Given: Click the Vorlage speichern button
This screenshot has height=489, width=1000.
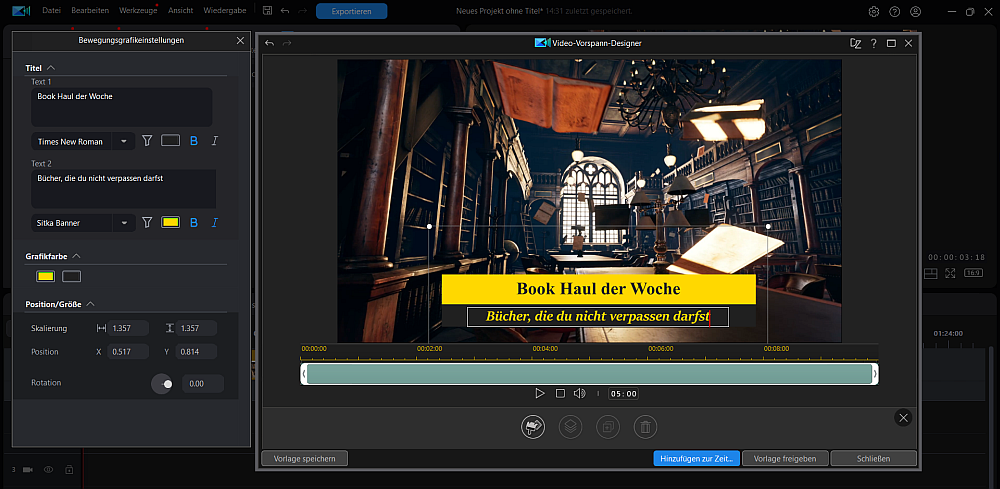Looking at the screenshot, I should (x=304, y=458).
